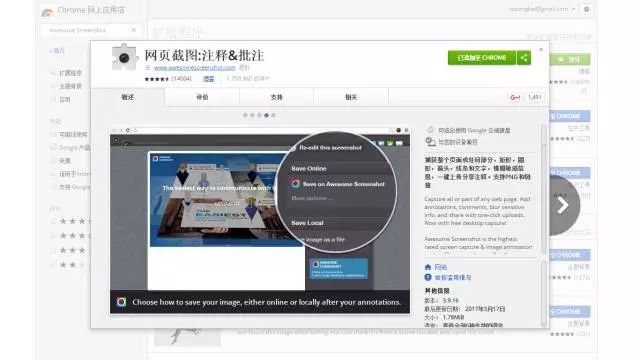Open the 评价 reviews tab
Screen dimensions: 640x360
pyautogui.click(x=202, y=97)
